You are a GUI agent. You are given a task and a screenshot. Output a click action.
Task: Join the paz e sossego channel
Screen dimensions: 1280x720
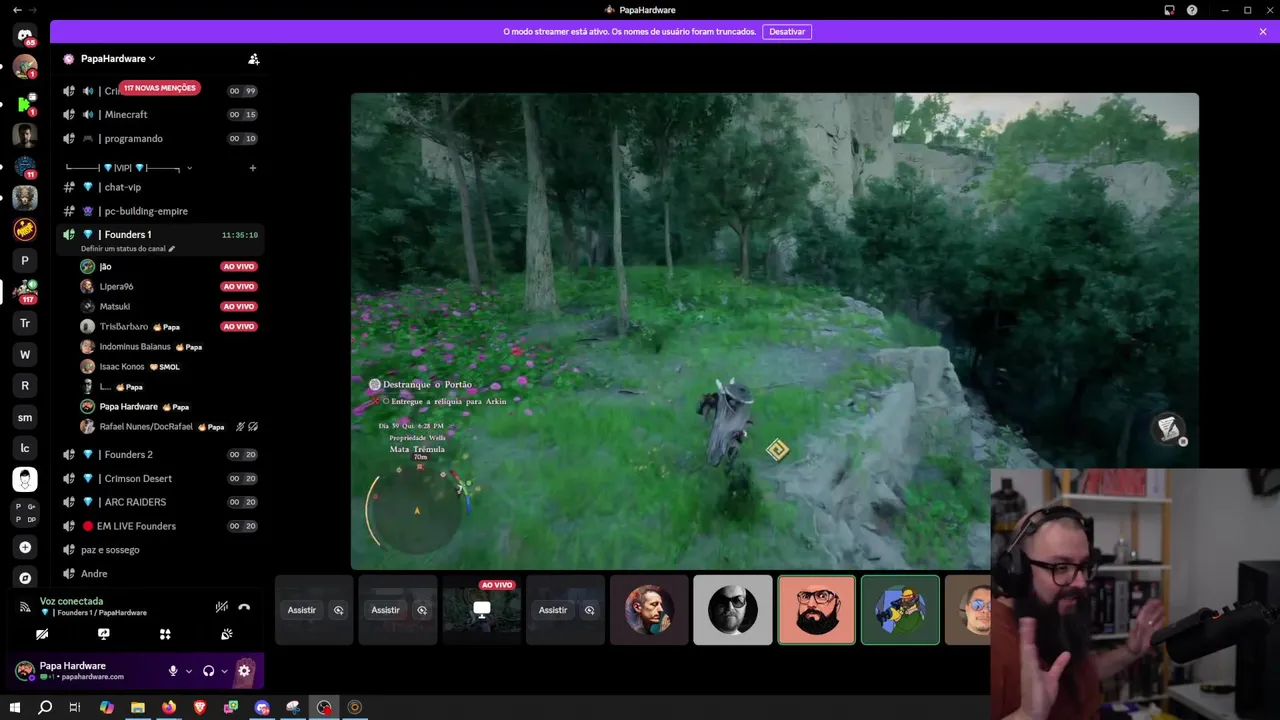coord(160,550)
